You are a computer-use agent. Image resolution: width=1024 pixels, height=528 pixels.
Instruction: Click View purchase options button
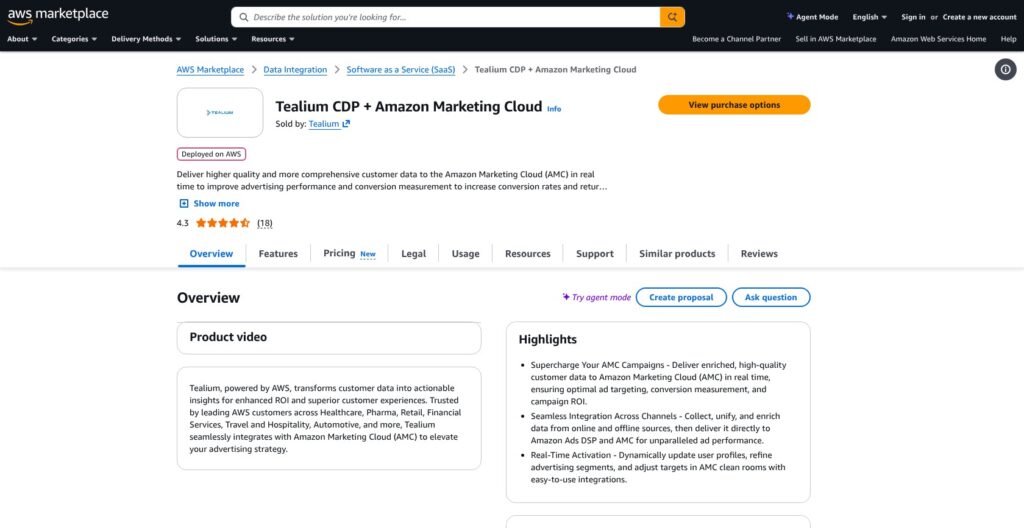734,105
